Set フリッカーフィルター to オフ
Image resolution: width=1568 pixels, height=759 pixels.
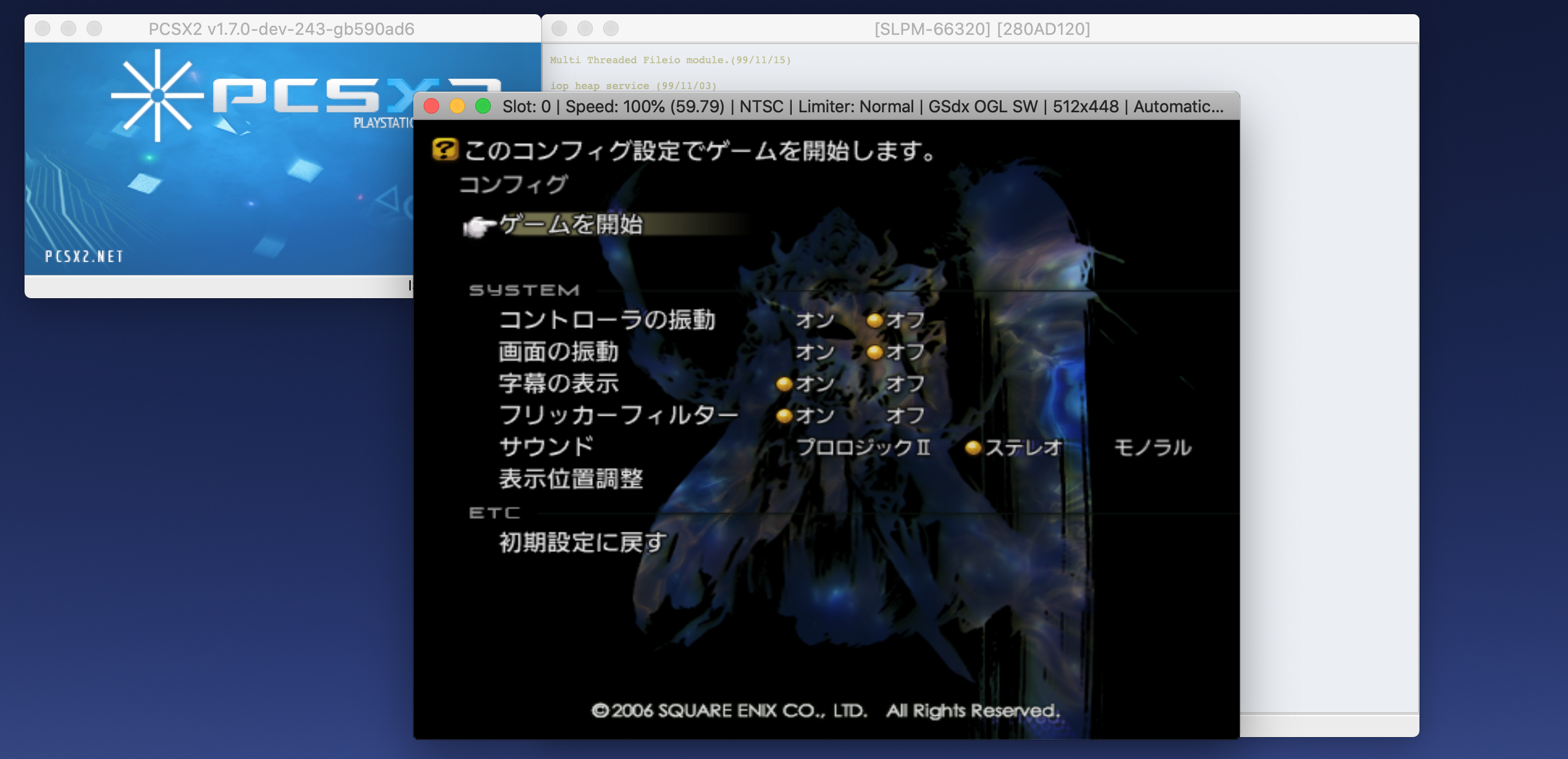(905, 415)
